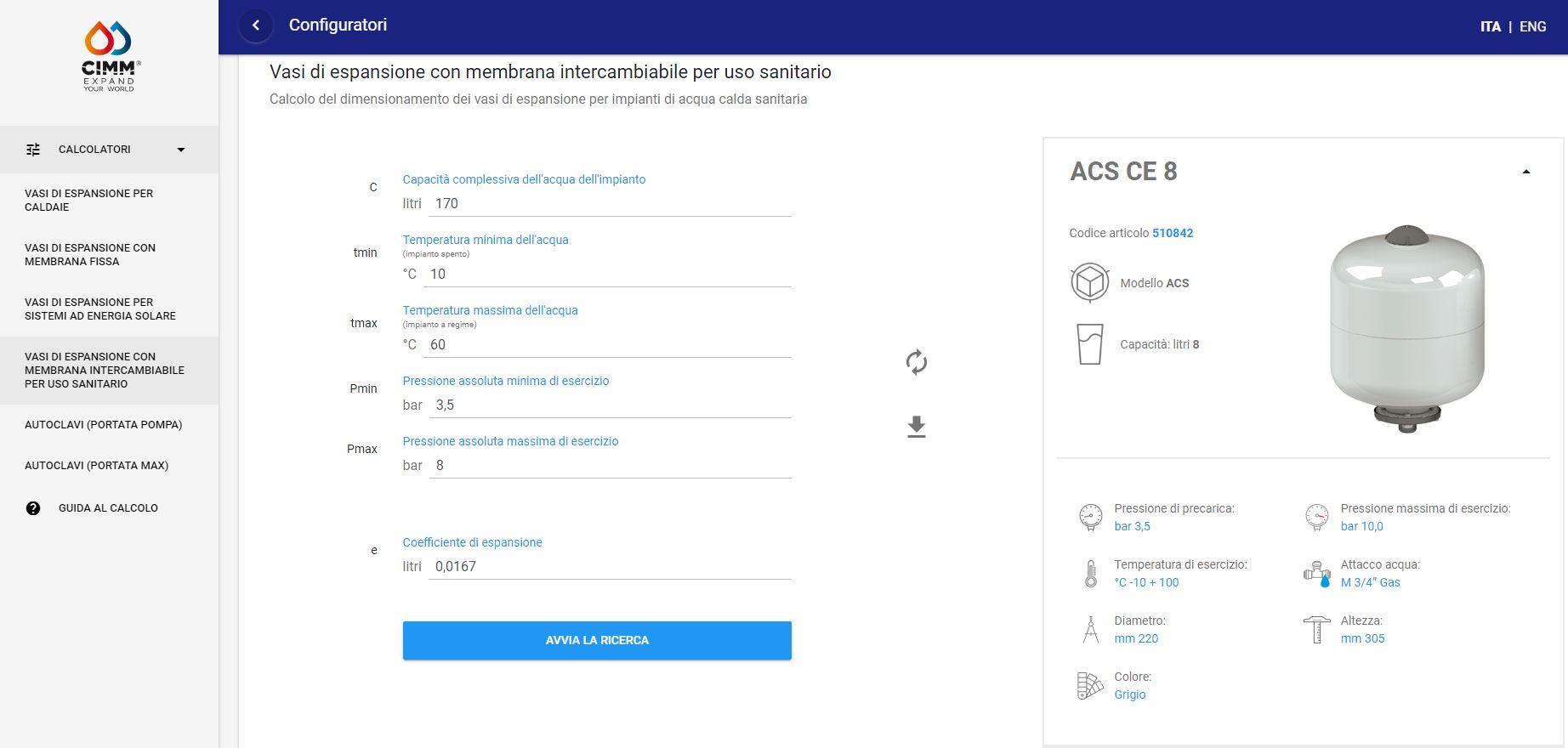Click the ACS CE 8 title
This screenshot has width=1568, height=748.
1123,172
